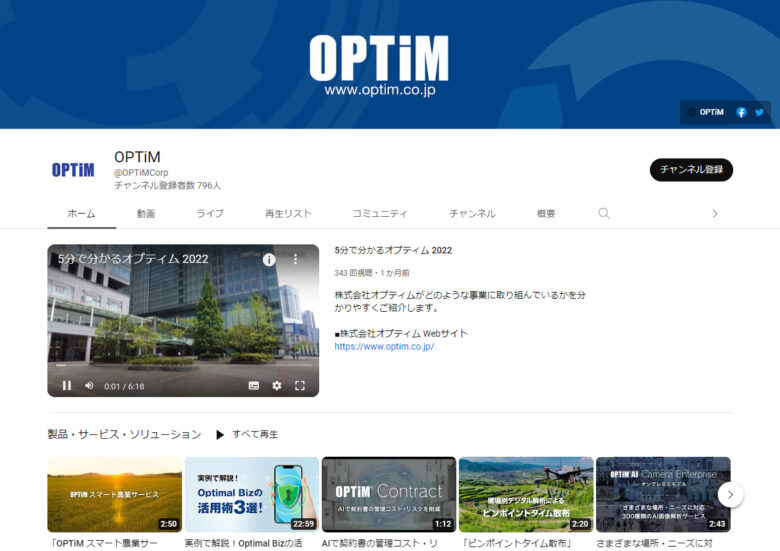Open the video player settings gear

click(277, 386)
